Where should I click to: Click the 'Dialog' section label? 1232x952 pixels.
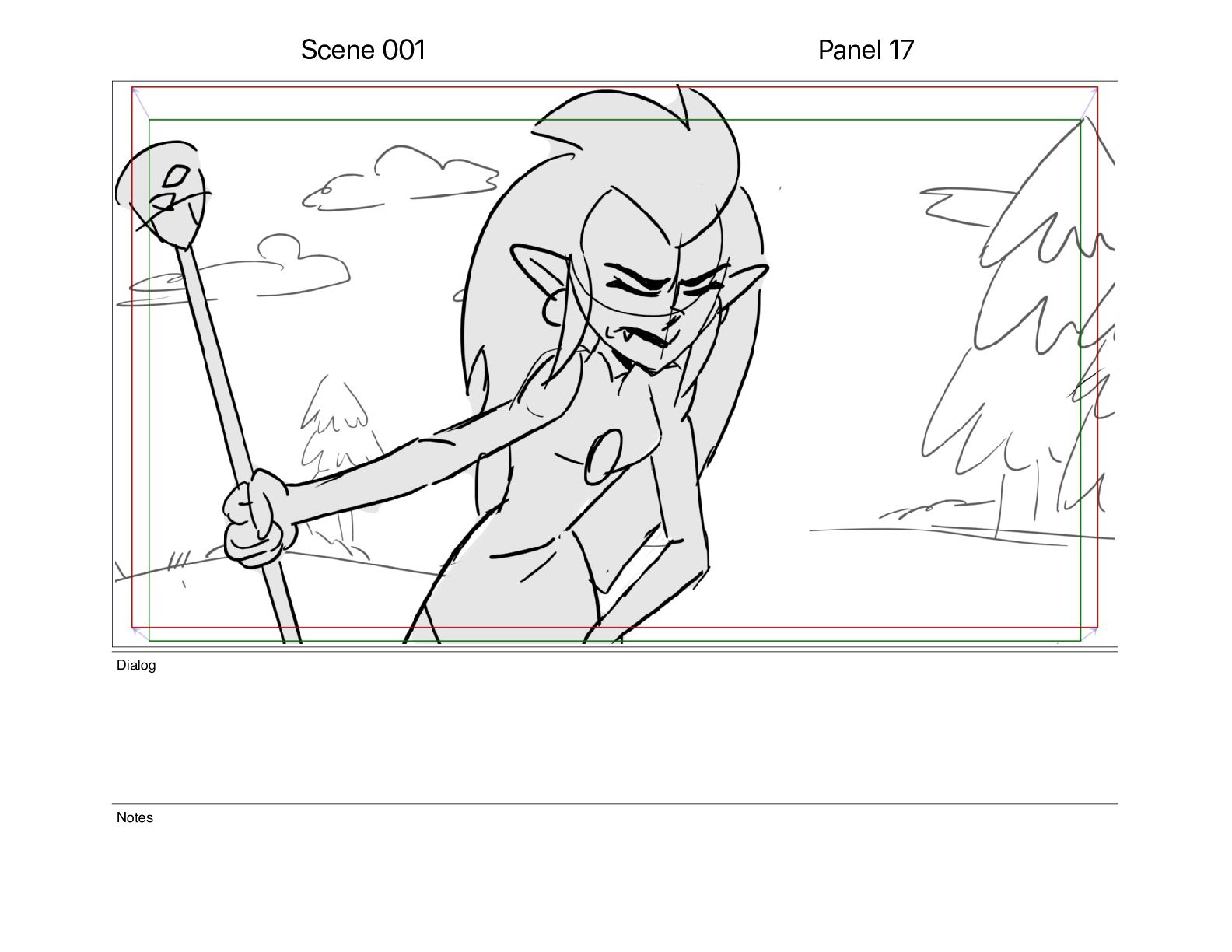click(136, 665)
